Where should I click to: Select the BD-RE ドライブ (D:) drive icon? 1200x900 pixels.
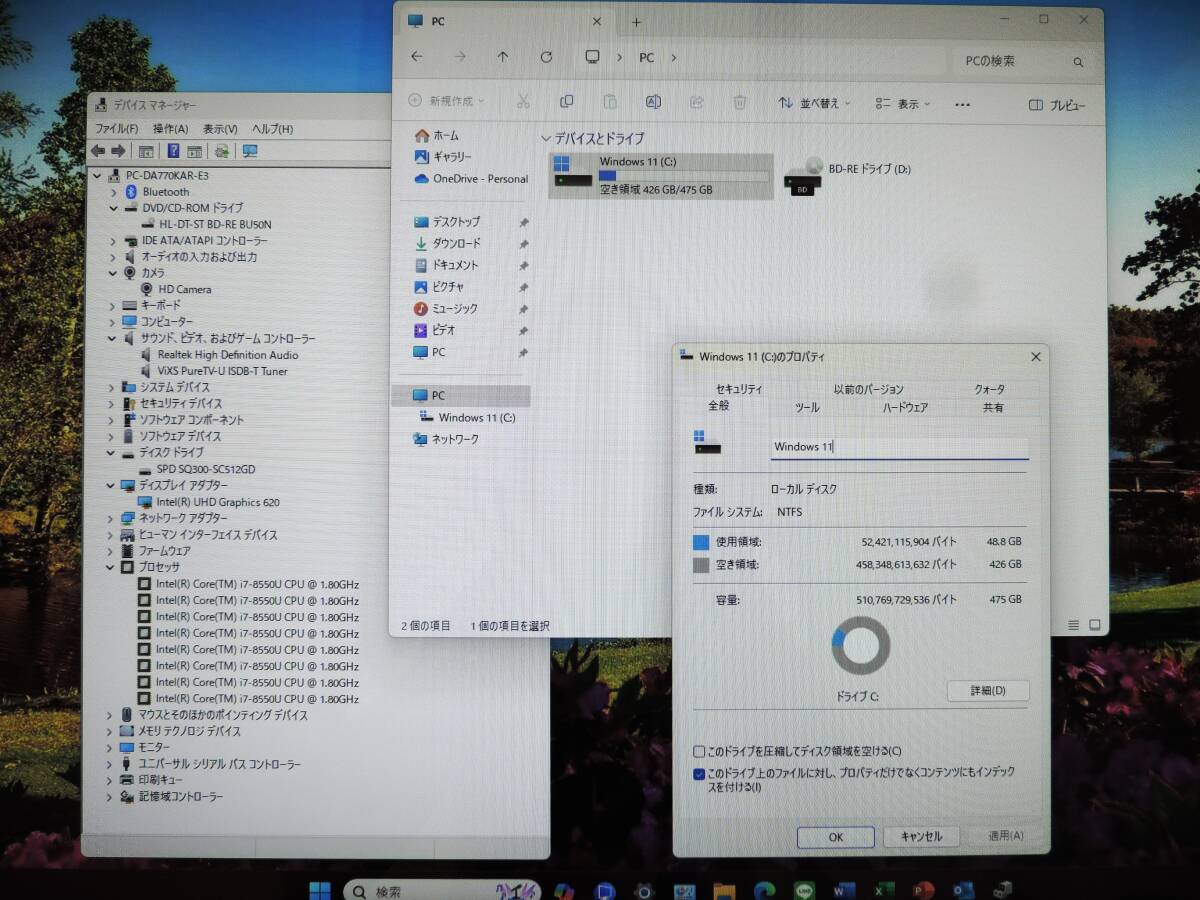click(804, 177)
